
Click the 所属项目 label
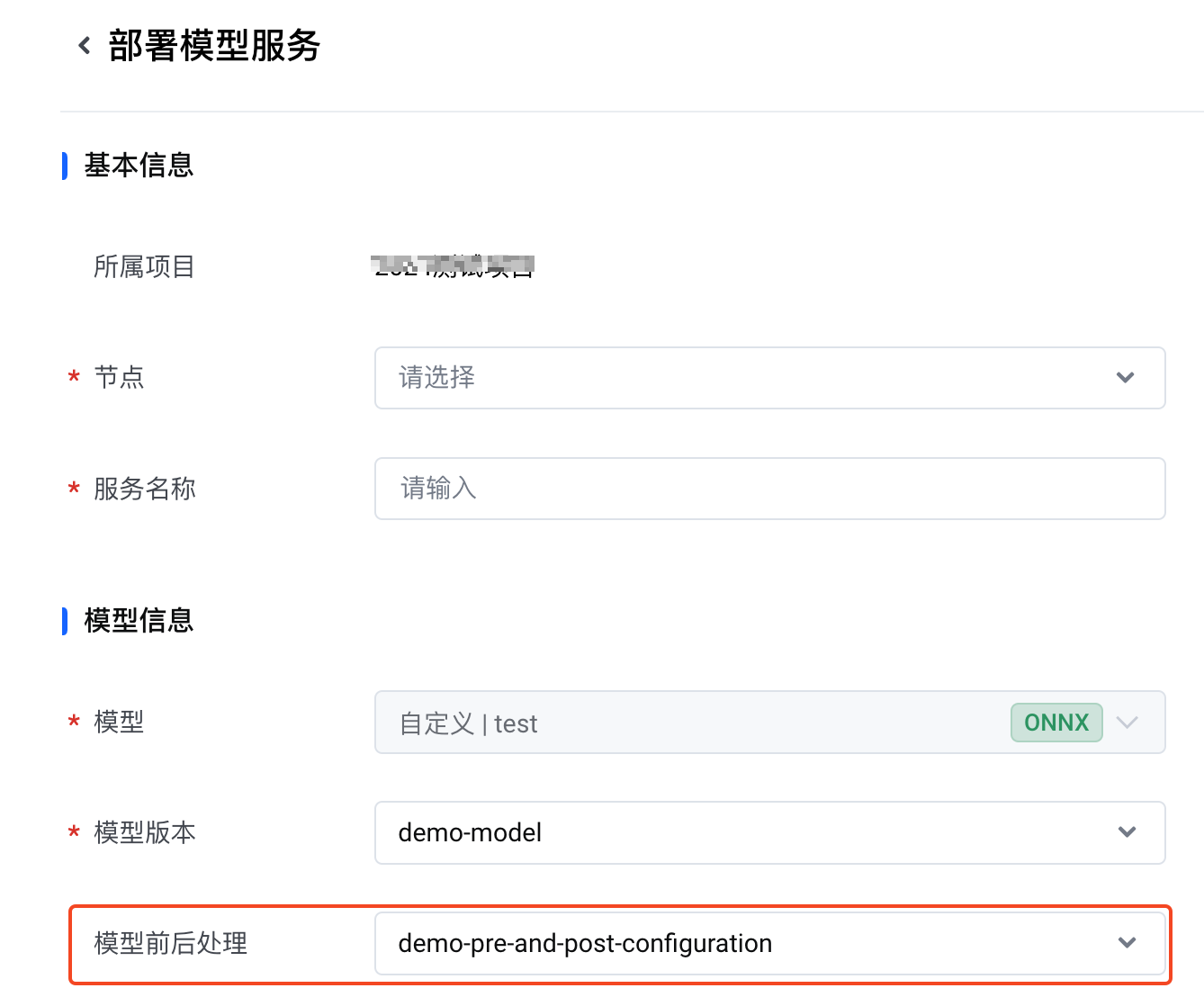(x=144, y=266)
